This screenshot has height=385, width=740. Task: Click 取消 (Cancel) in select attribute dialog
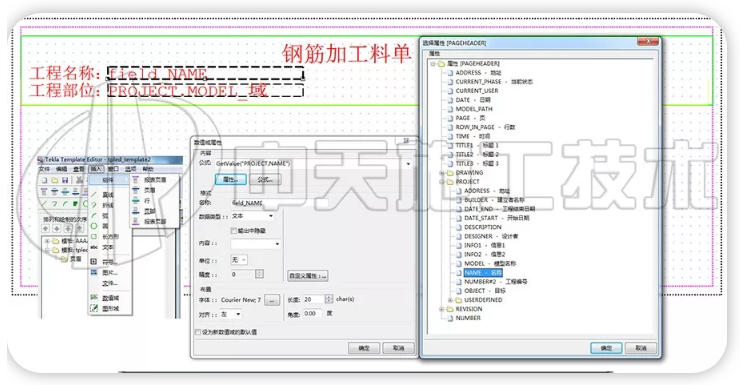pos(641,348)
